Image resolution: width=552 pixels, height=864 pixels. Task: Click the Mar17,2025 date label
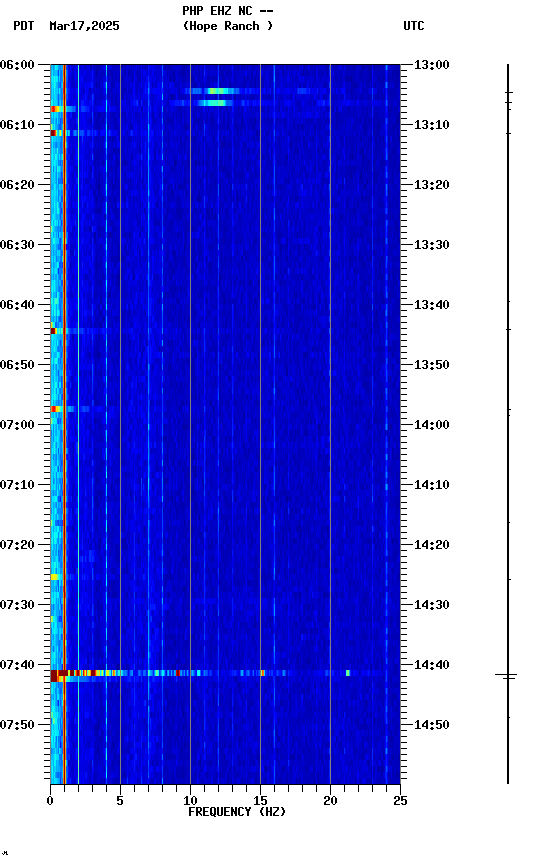[84, 26]
